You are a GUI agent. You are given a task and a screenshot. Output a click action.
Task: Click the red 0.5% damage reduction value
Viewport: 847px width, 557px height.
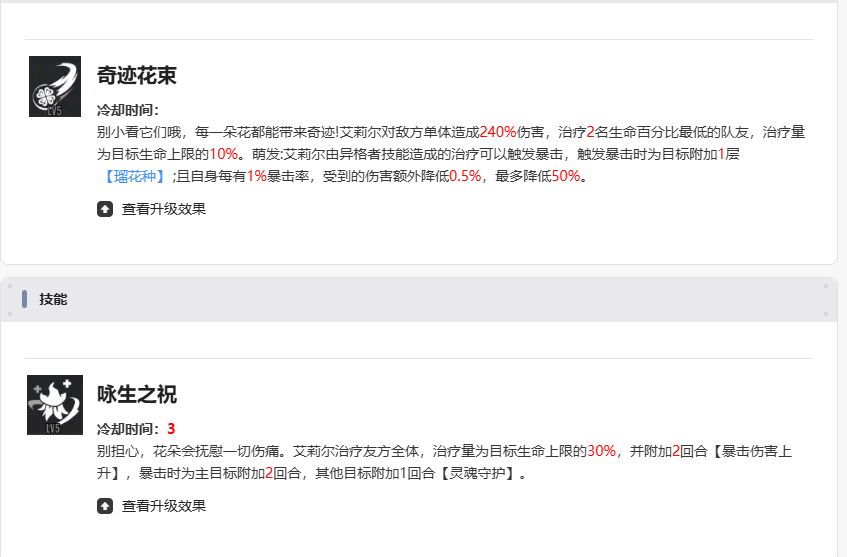[x=465, y=176]
